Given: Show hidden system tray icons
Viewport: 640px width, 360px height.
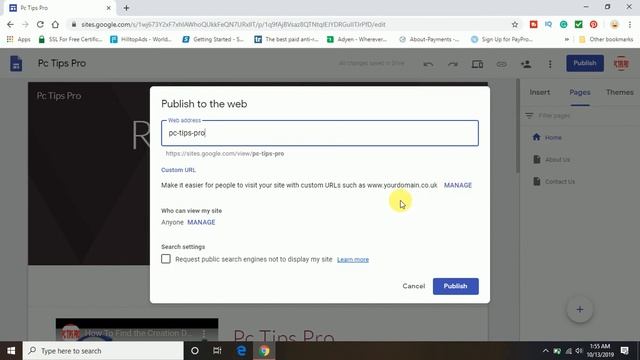Looking at the screenshot, I should coord(545,351).
